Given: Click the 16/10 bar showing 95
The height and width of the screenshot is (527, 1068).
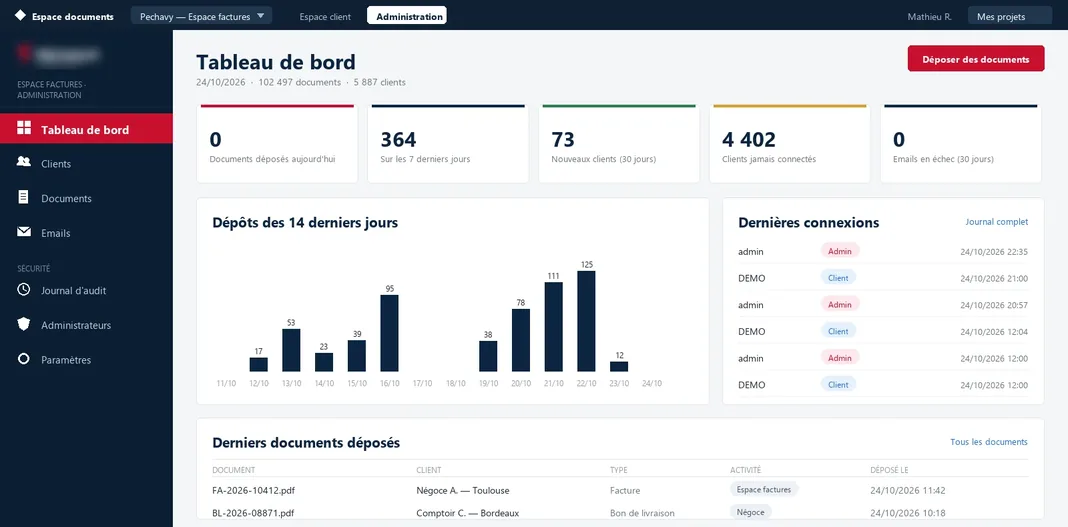Looking at the screenshot, I should pos(390,333).
